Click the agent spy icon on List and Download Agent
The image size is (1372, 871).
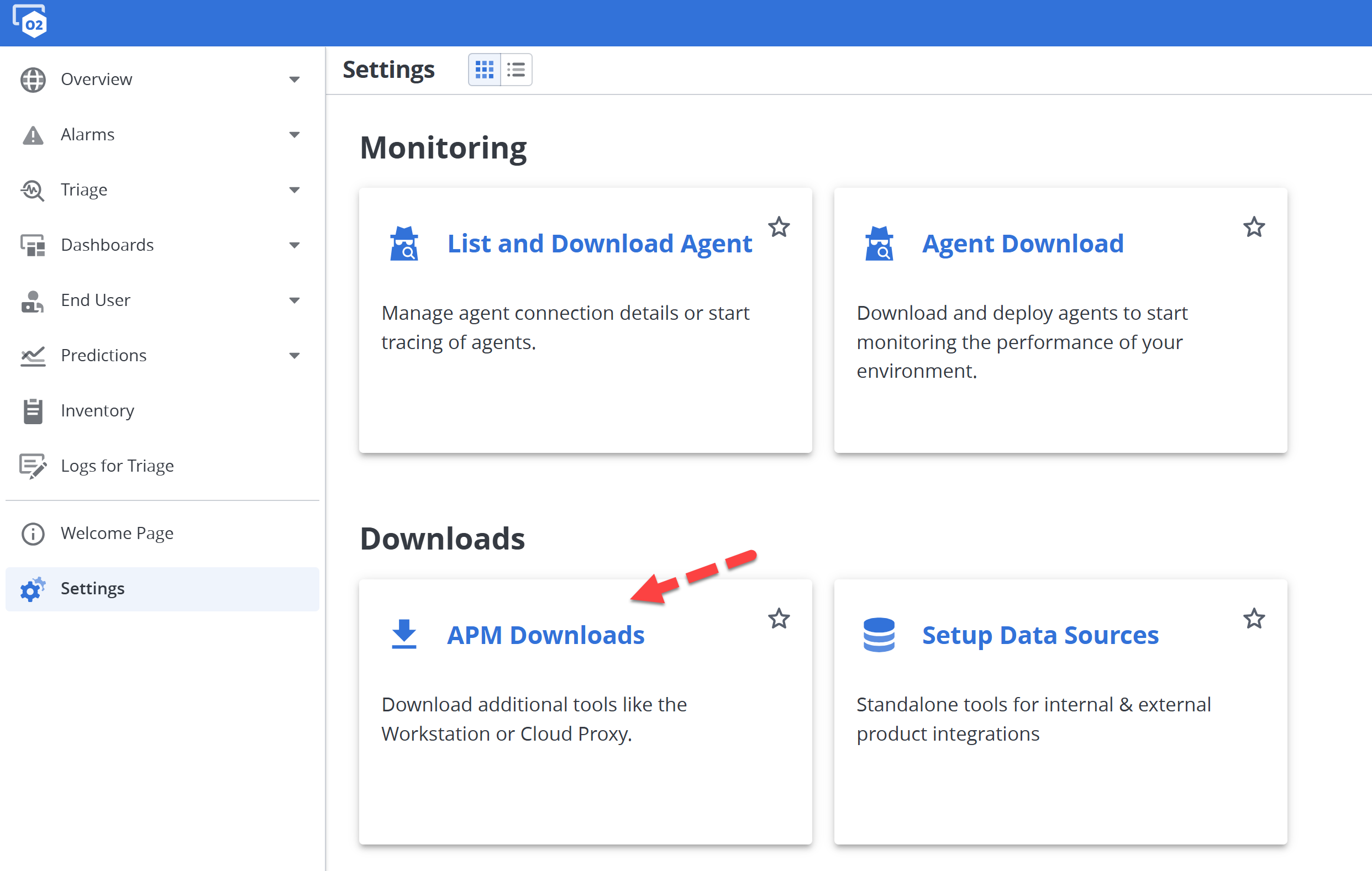click(x=404, y=243)
